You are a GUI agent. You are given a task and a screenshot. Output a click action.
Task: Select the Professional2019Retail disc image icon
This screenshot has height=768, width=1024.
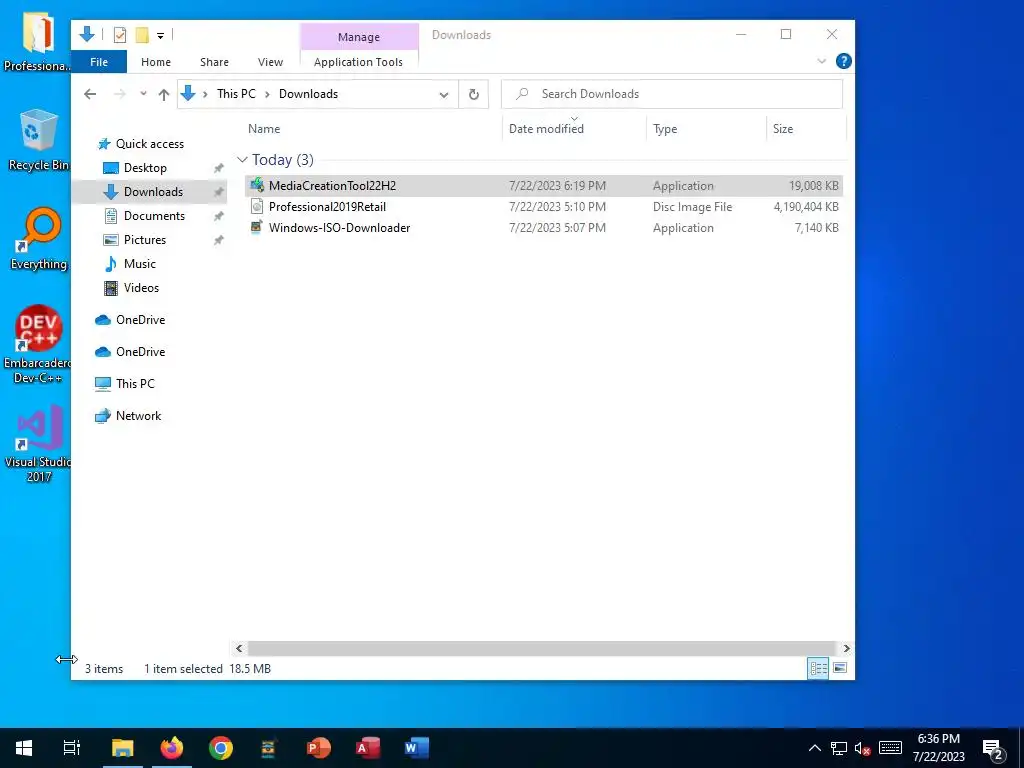pos(257,206)
